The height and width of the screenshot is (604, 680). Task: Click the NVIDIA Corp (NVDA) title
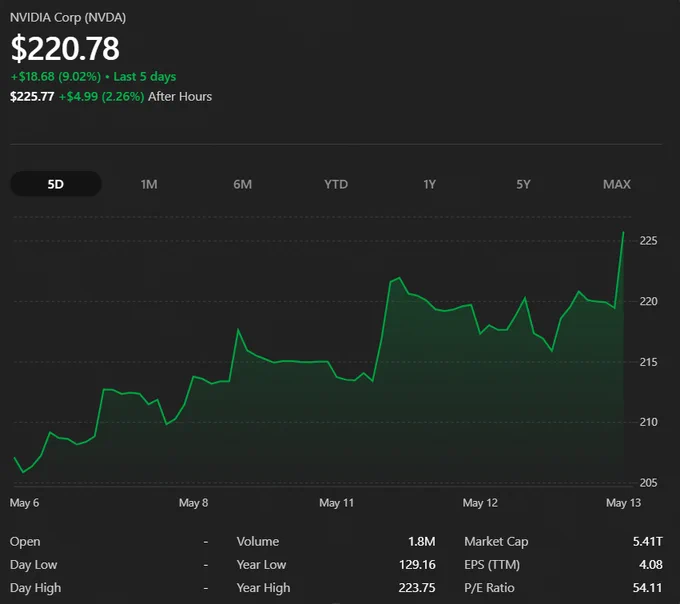tap(68, 18)
